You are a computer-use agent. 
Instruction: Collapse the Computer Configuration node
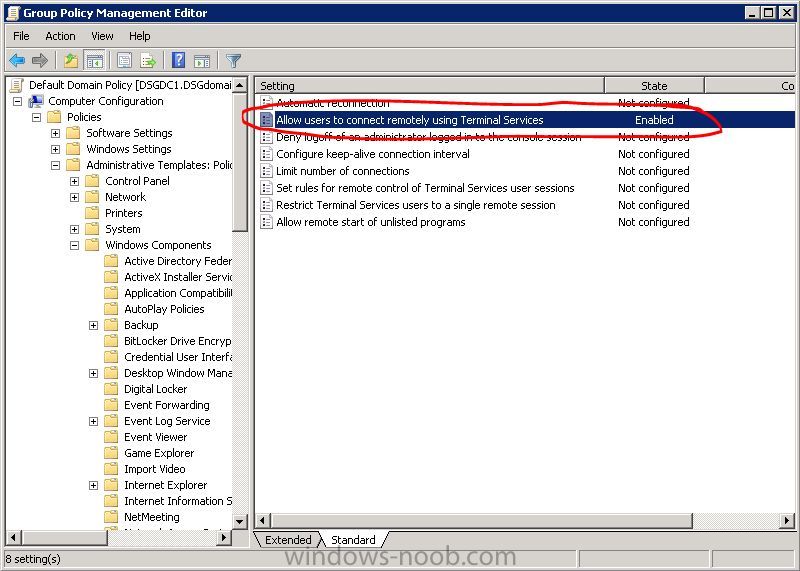(18, 101)
